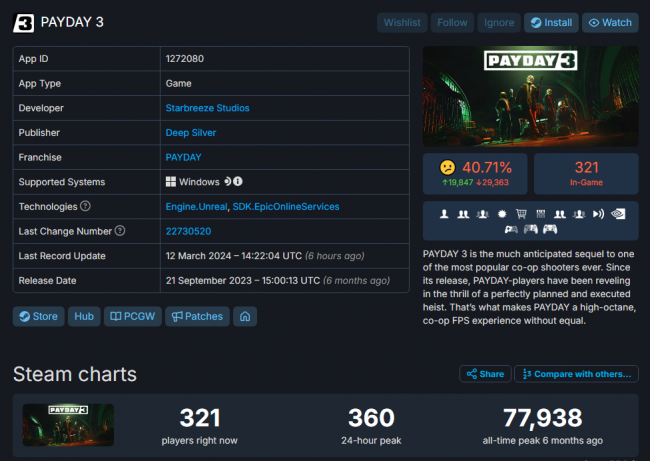Click the 321 In-Game counter box
650x461 pixels.
tap(586, 174)
